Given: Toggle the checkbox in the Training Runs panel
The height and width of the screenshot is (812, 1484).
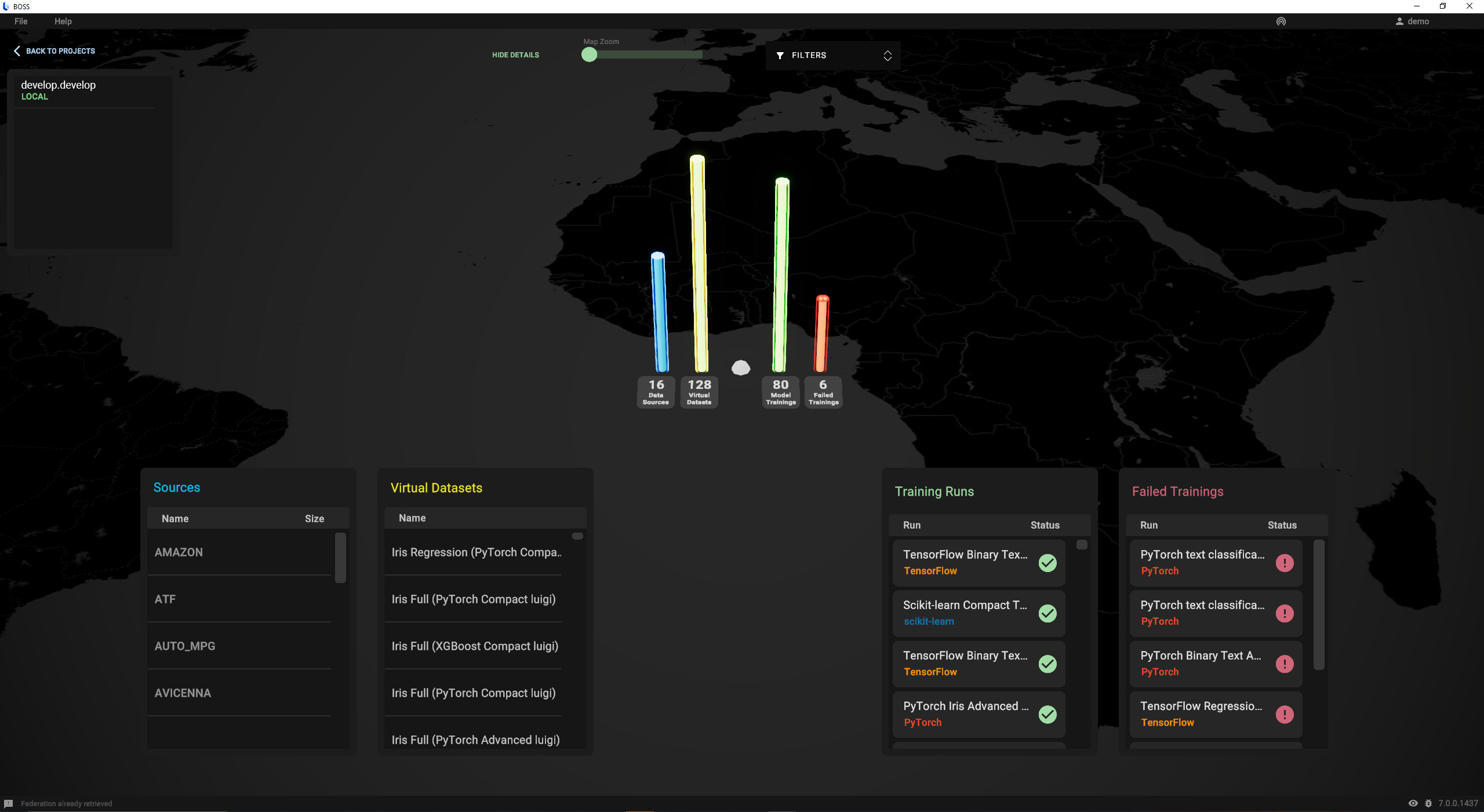Looking at the screenshot, I should (1081, 545).
